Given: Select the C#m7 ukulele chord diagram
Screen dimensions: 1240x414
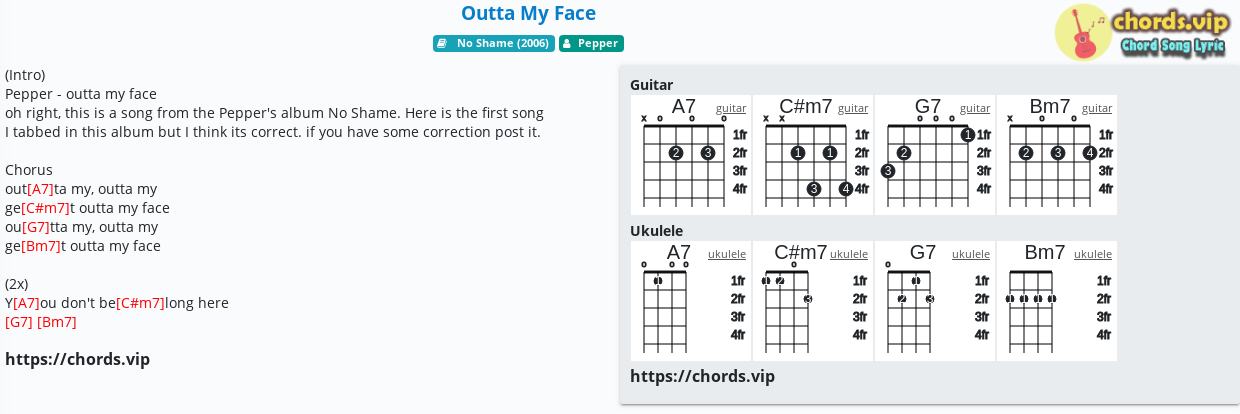Looking at the screenshot, I should (813, 301).
